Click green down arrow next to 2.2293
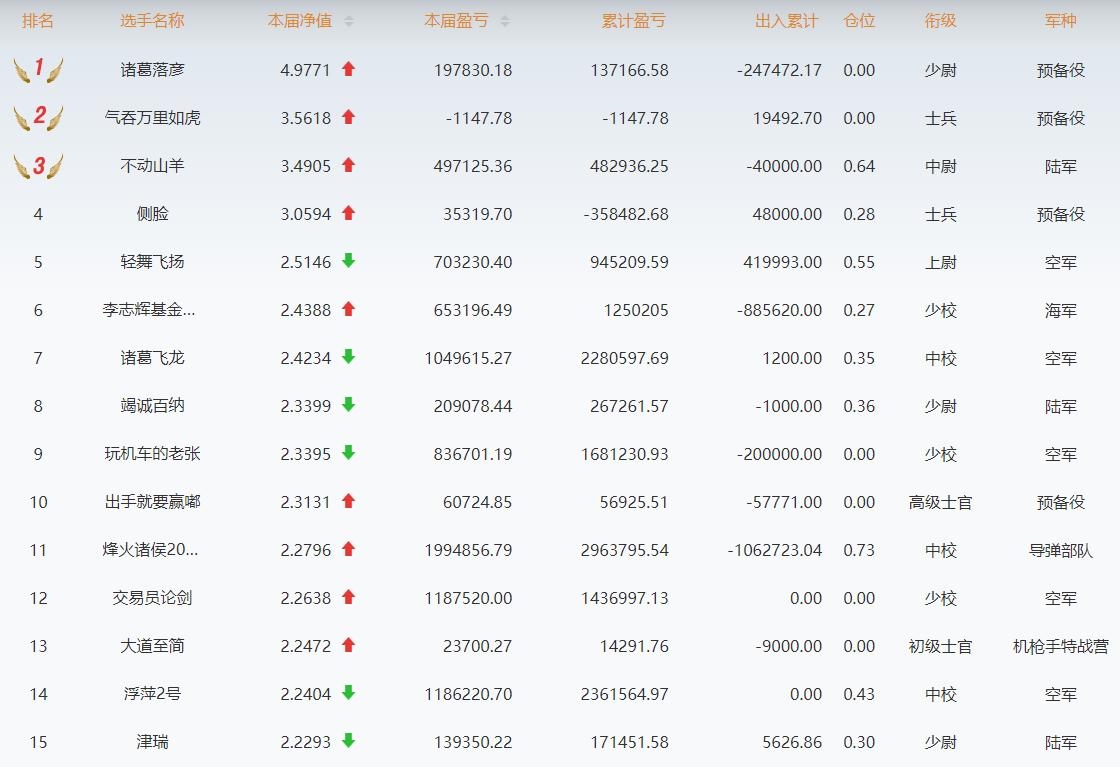Viewport: 1120px width, 767px height. click(348, 741)
